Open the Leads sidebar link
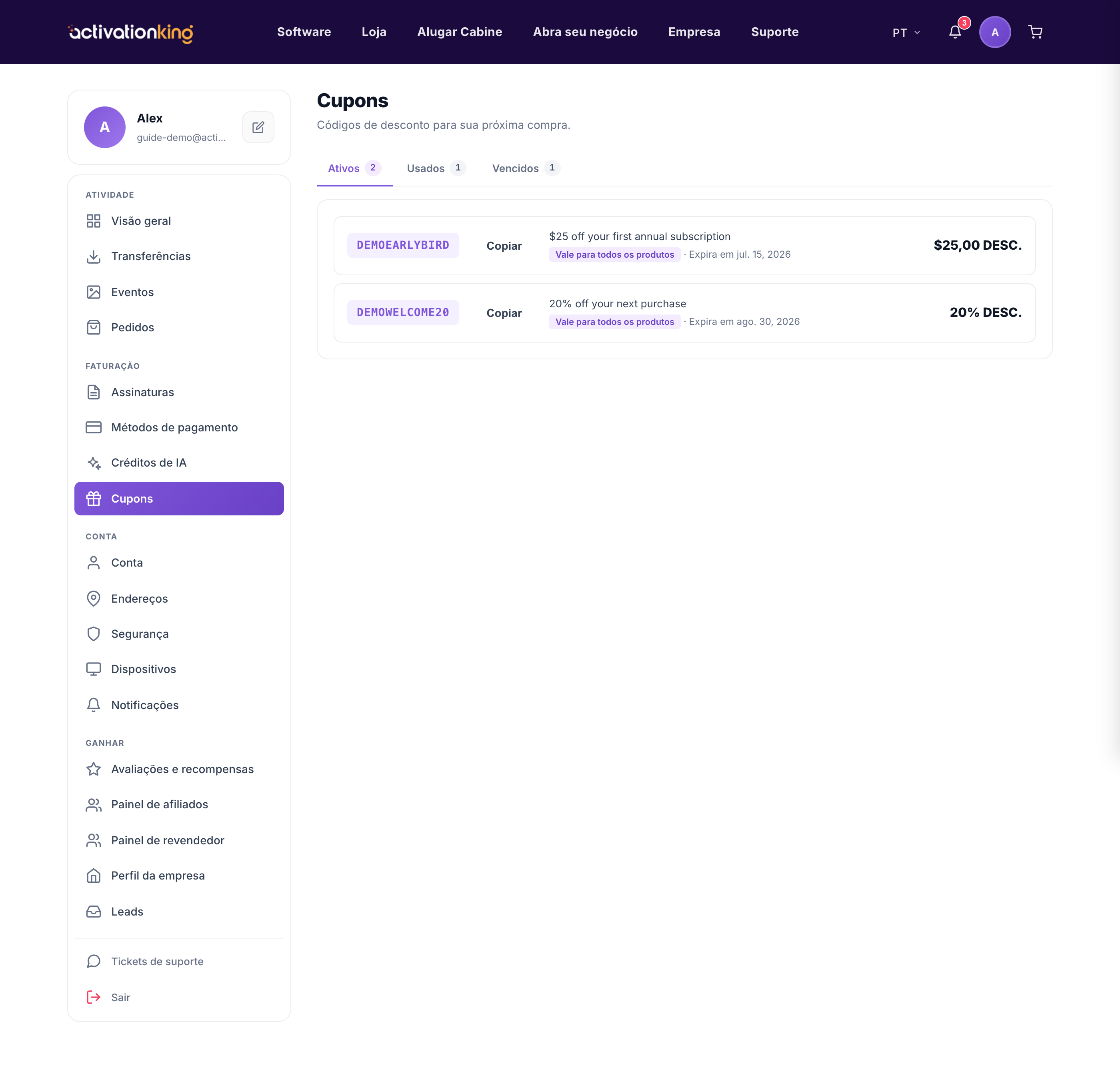This screenshot has height=1070, width=1120. [x=179, y=912]
